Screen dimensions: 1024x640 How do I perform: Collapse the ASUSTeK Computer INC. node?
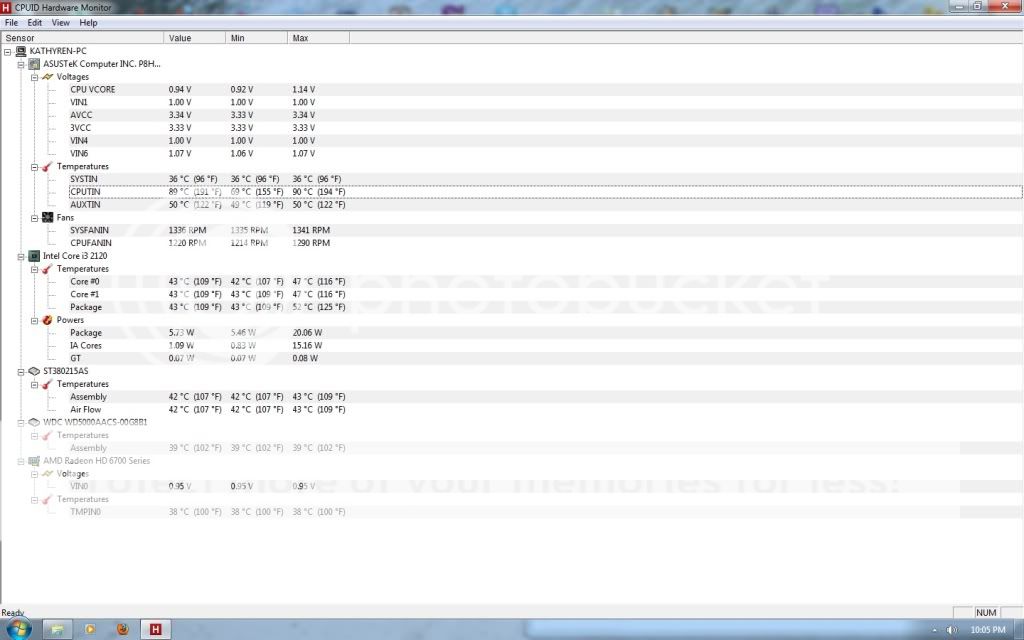[21, 65]
